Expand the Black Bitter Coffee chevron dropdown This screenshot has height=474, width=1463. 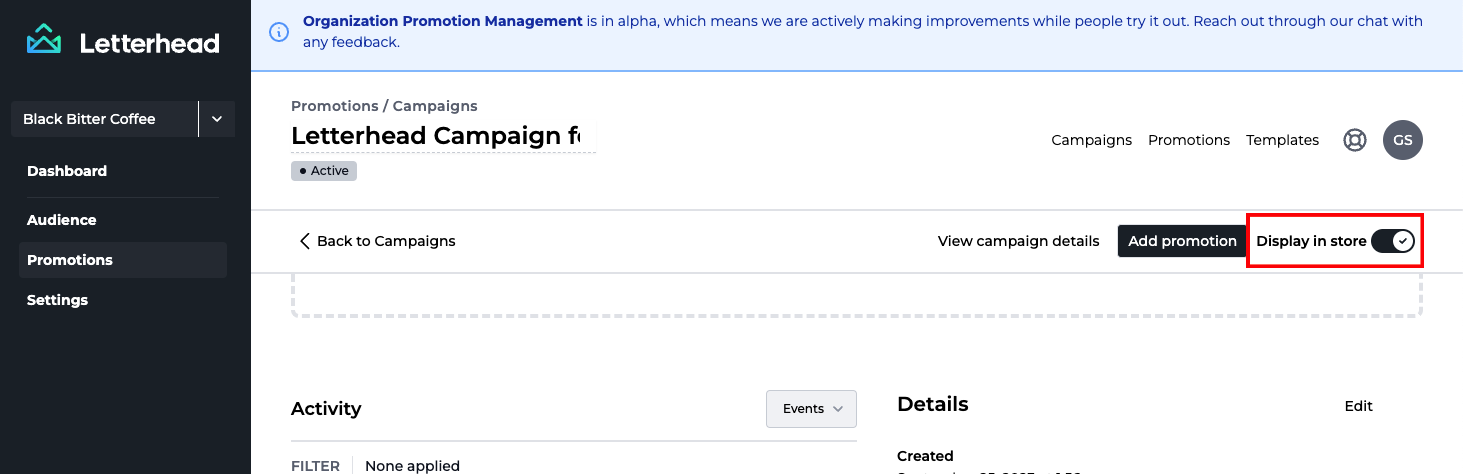pyautogui.click(x=217, y=119)
